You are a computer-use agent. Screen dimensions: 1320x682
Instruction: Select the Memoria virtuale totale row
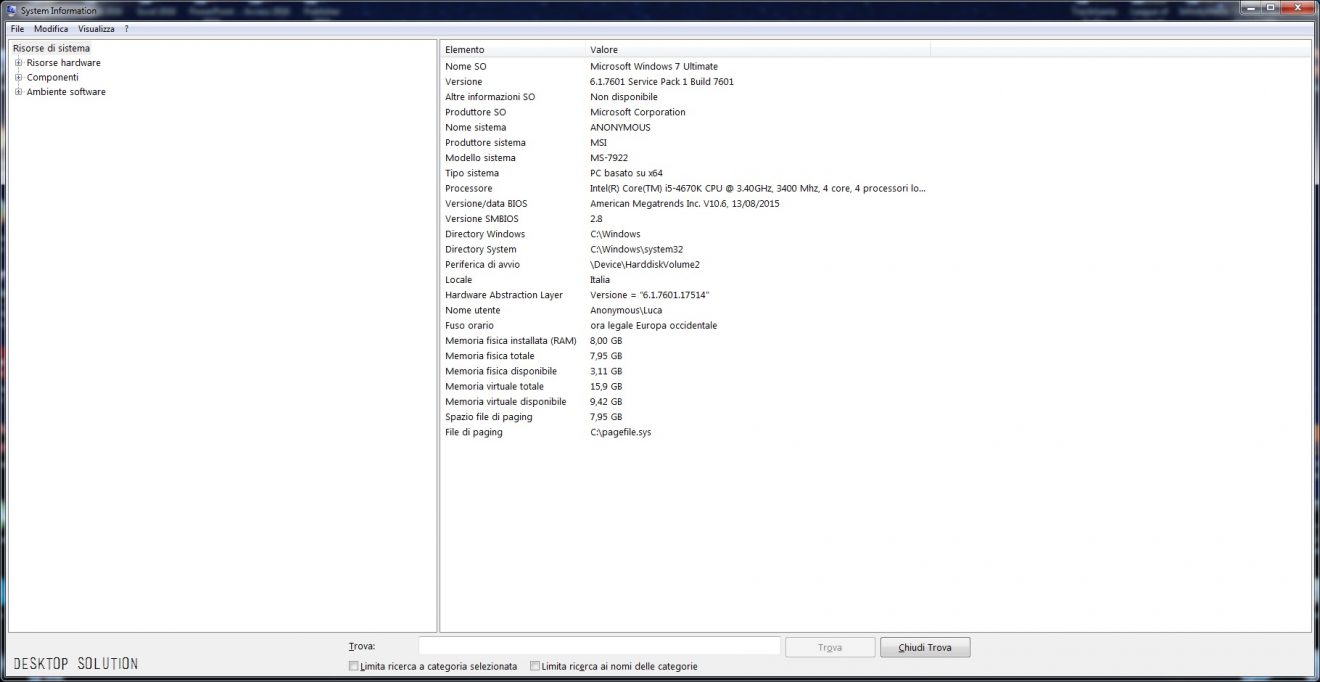pos(685,386)
